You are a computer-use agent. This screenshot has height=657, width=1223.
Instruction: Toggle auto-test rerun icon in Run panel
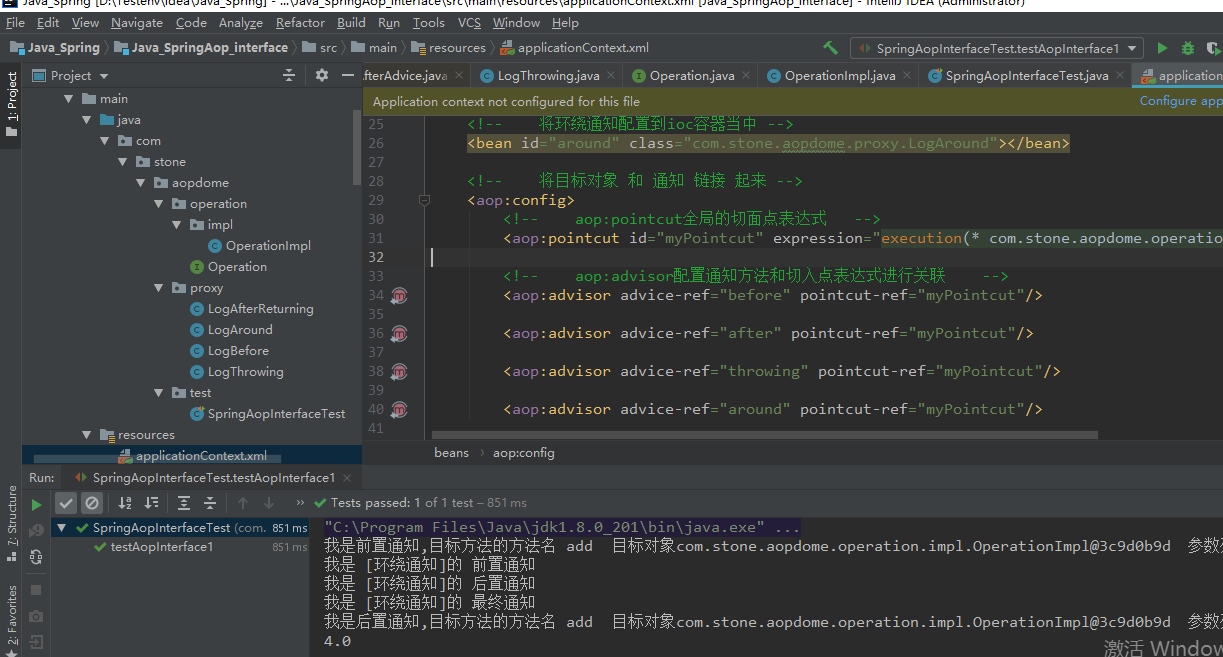point(37,556)
